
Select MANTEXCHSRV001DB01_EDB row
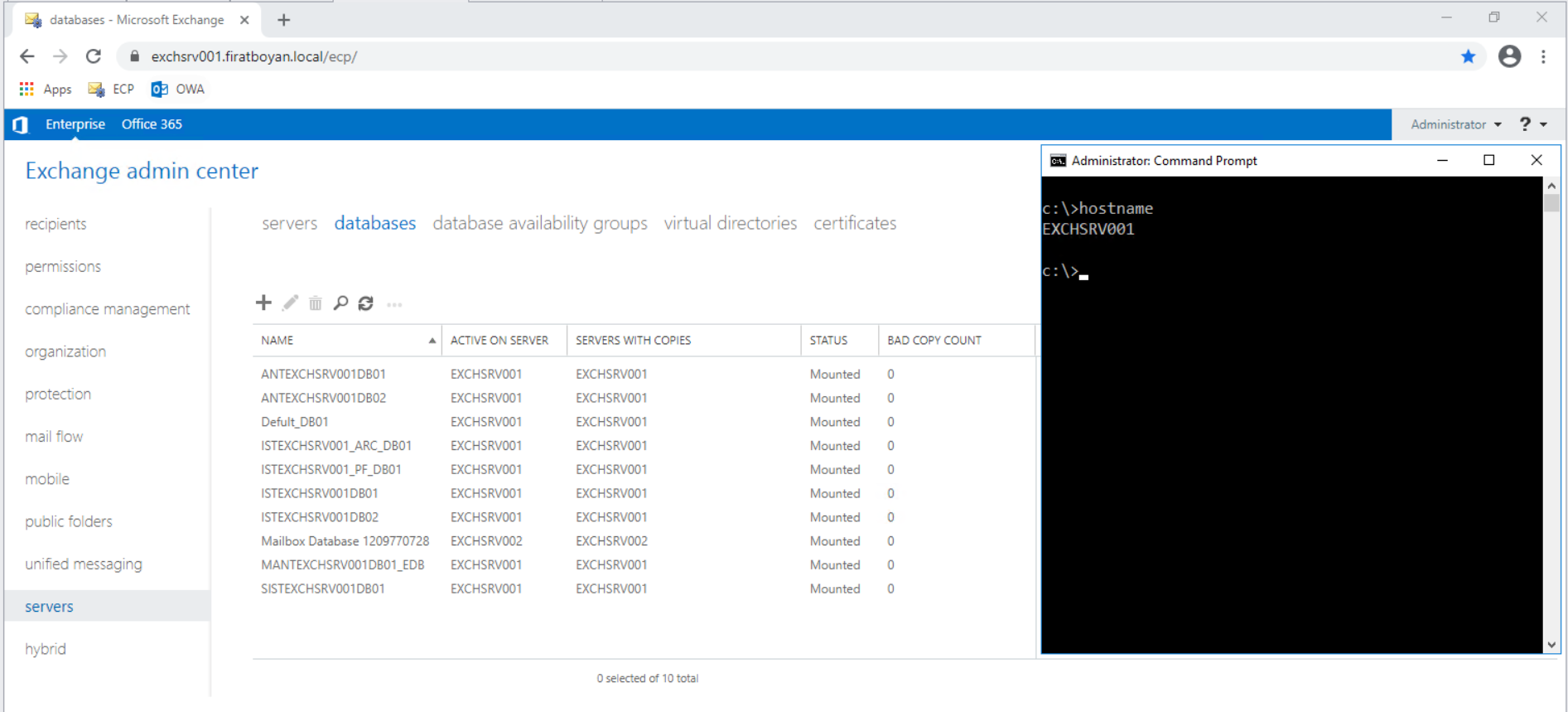click(x=644, y=564)
